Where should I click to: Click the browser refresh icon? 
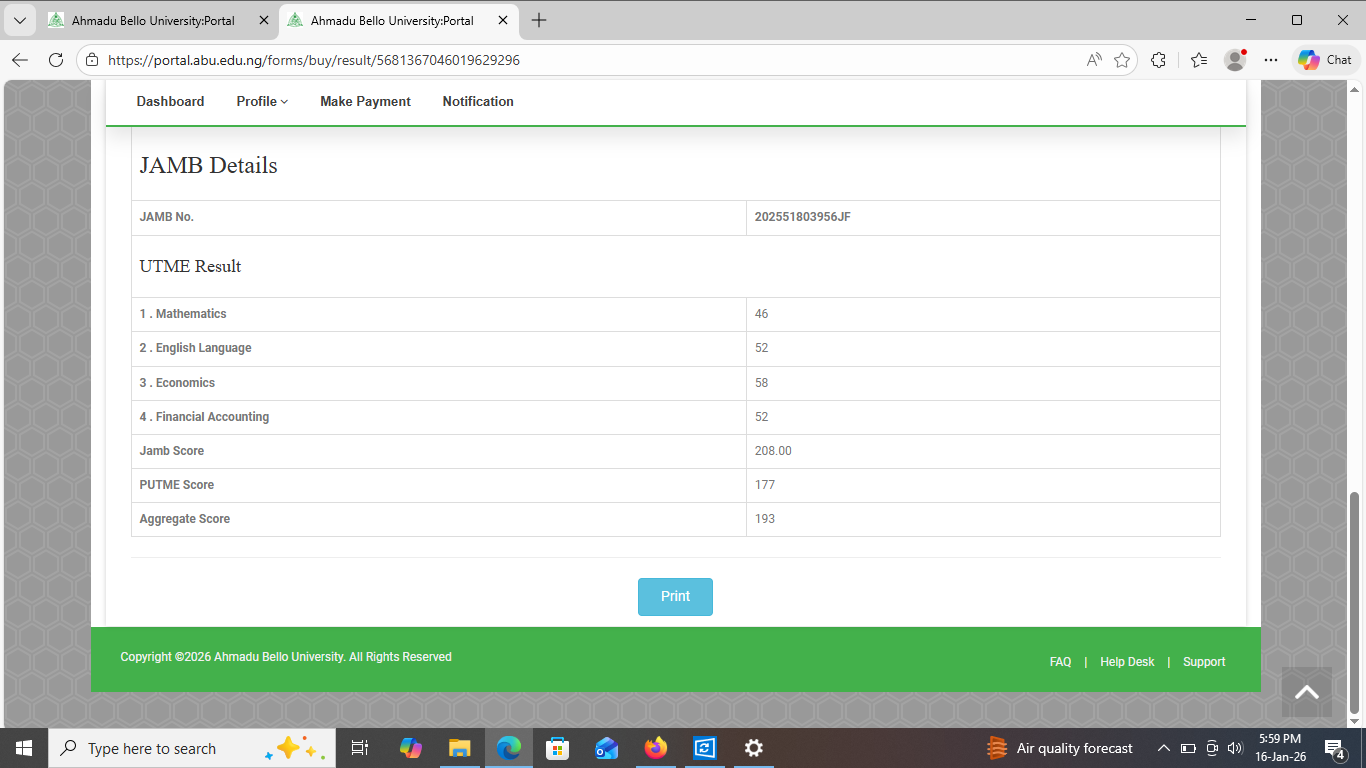(56, 60)
